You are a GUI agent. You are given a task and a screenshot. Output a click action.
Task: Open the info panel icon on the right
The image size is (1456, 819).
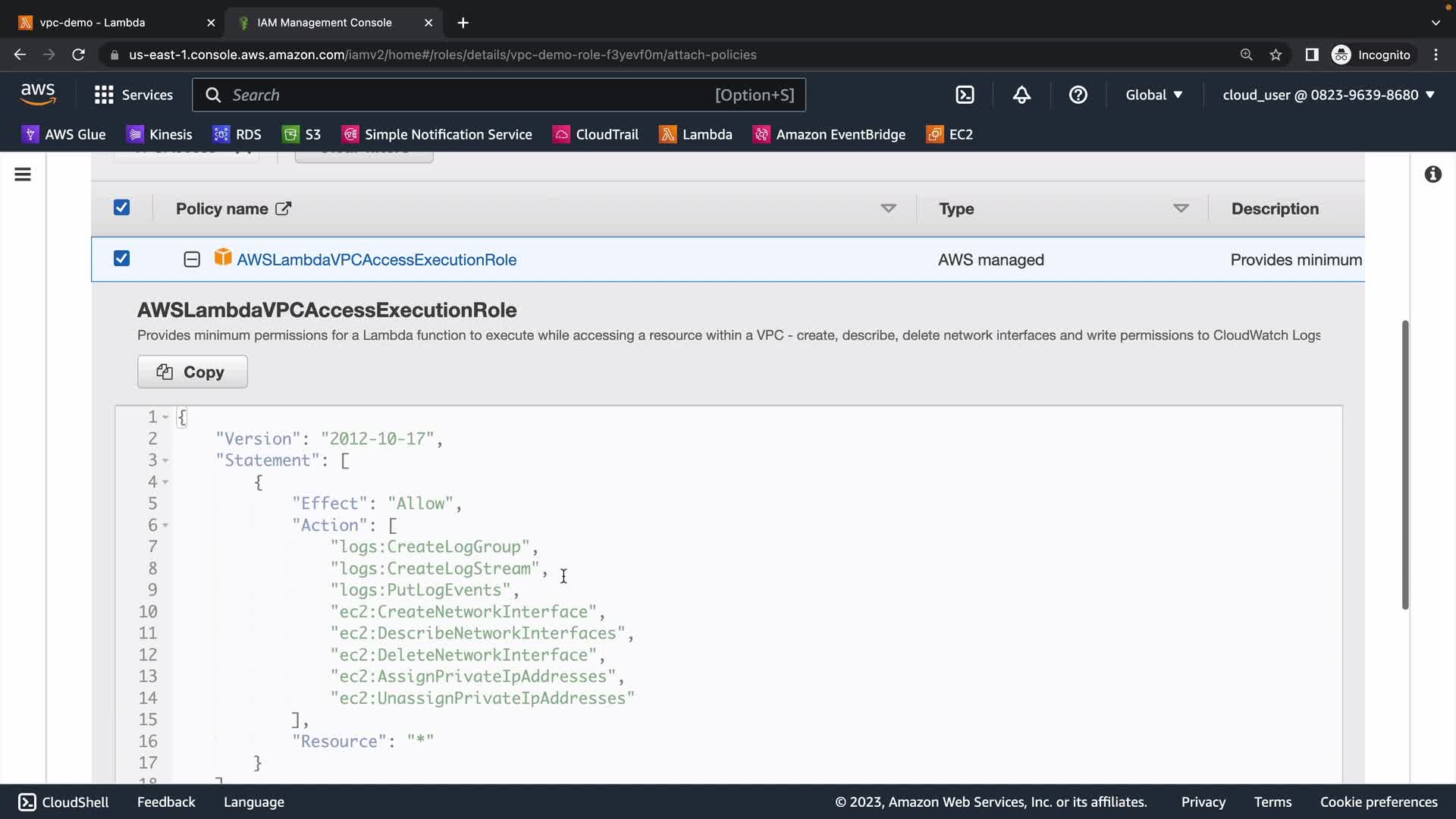pos(1432,174)
